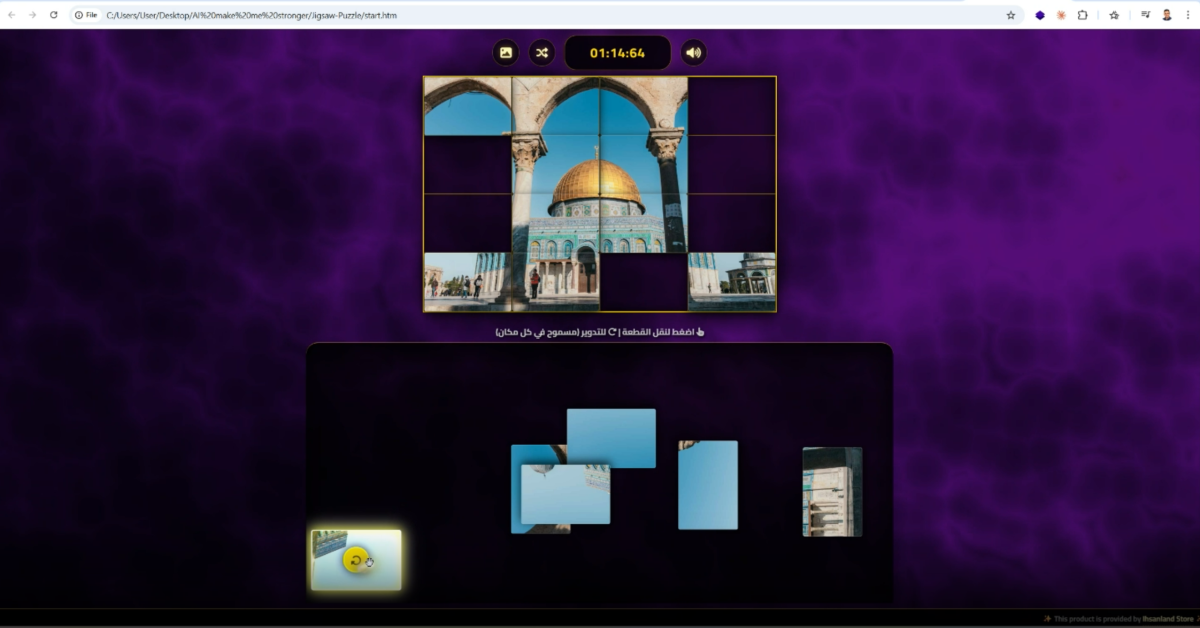The width and height of the screenshot is (1200, 628).
Task: Shuffle the puzzle pieces
Action: tap(541, 53)
